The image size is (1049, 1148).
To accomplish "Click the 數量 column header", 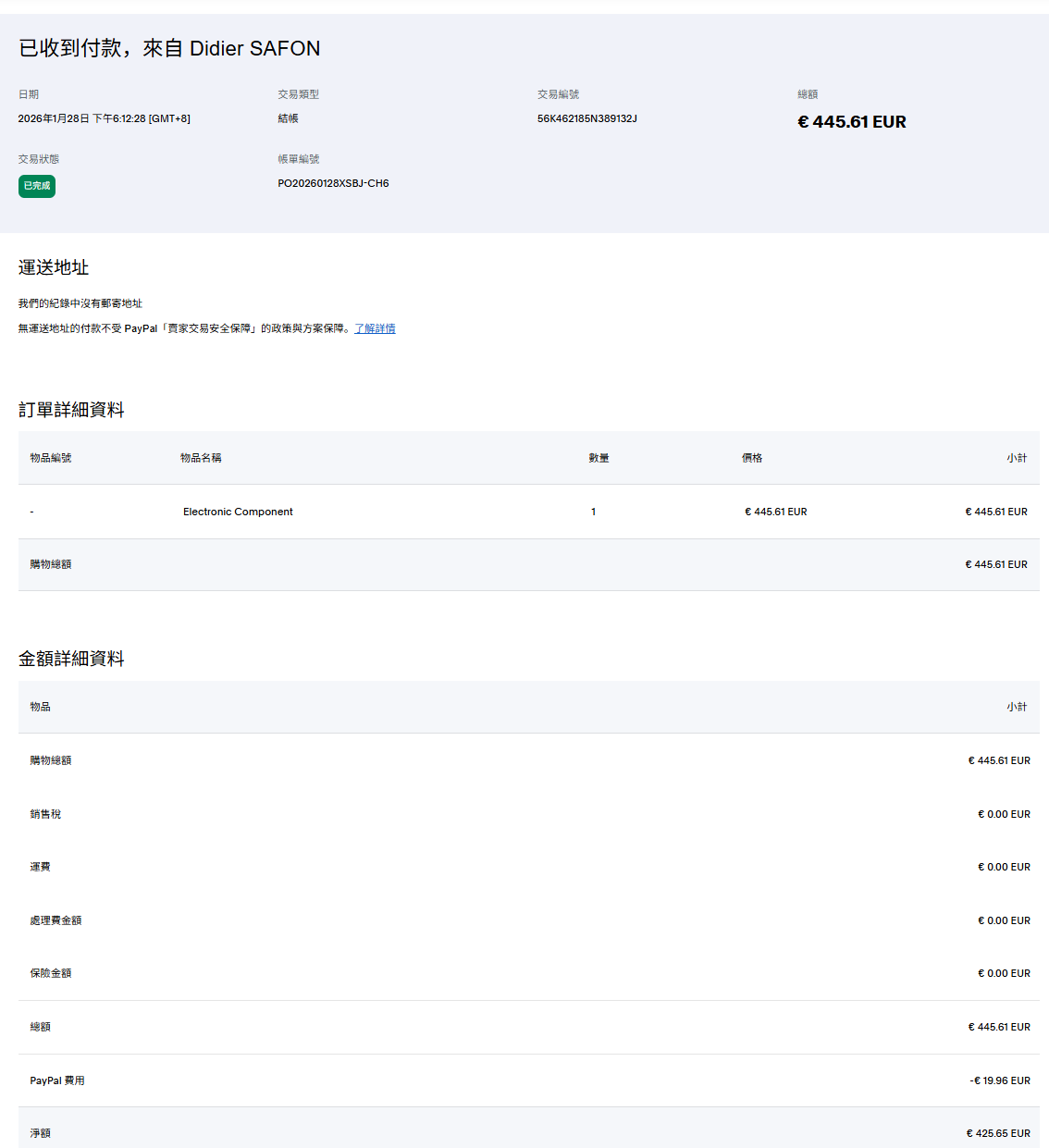I will pos(599,458).
